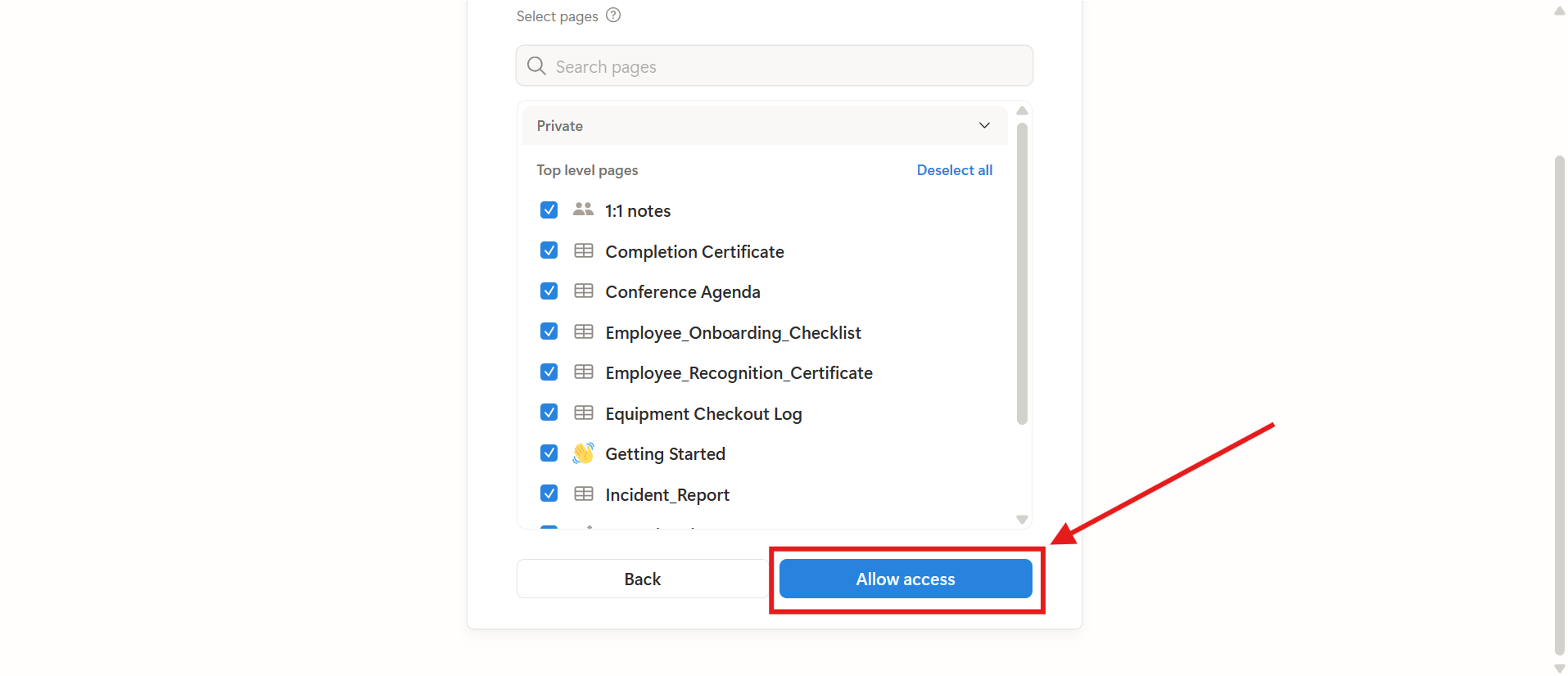Viewport: 1568px width, 676px height.
Task: Click the search magnifier icon
Action: (536, 66)
